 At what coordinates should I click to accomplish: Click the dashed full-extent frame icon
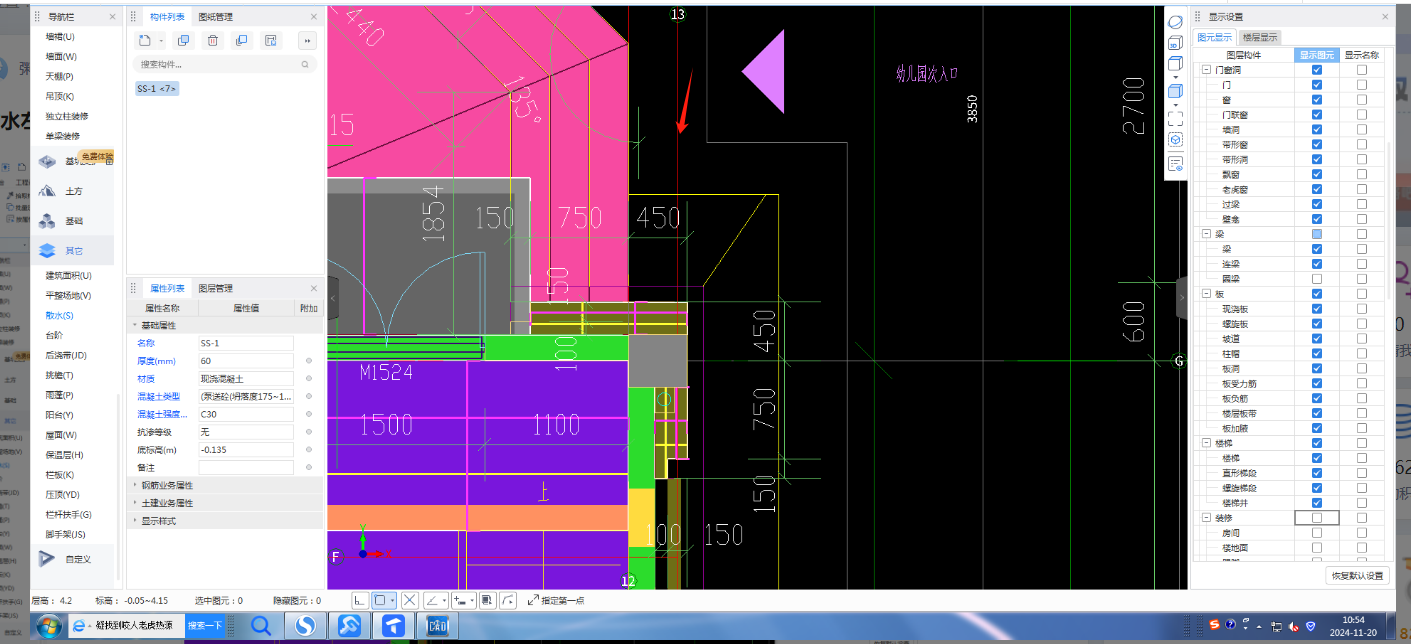pyautogui.click(x=1176, y=117)
